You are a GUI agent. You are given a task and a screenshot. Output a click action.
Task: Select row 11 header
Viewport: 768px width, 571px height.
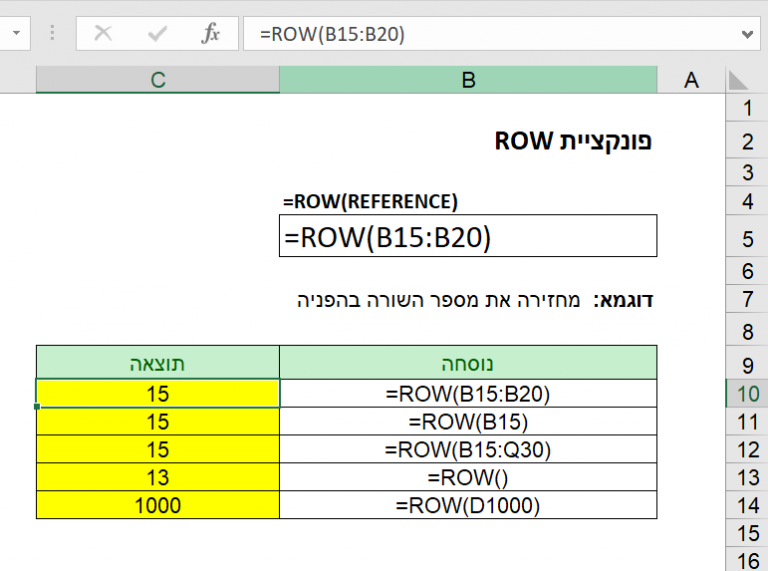pyautogui.click(x=747, y=422)
